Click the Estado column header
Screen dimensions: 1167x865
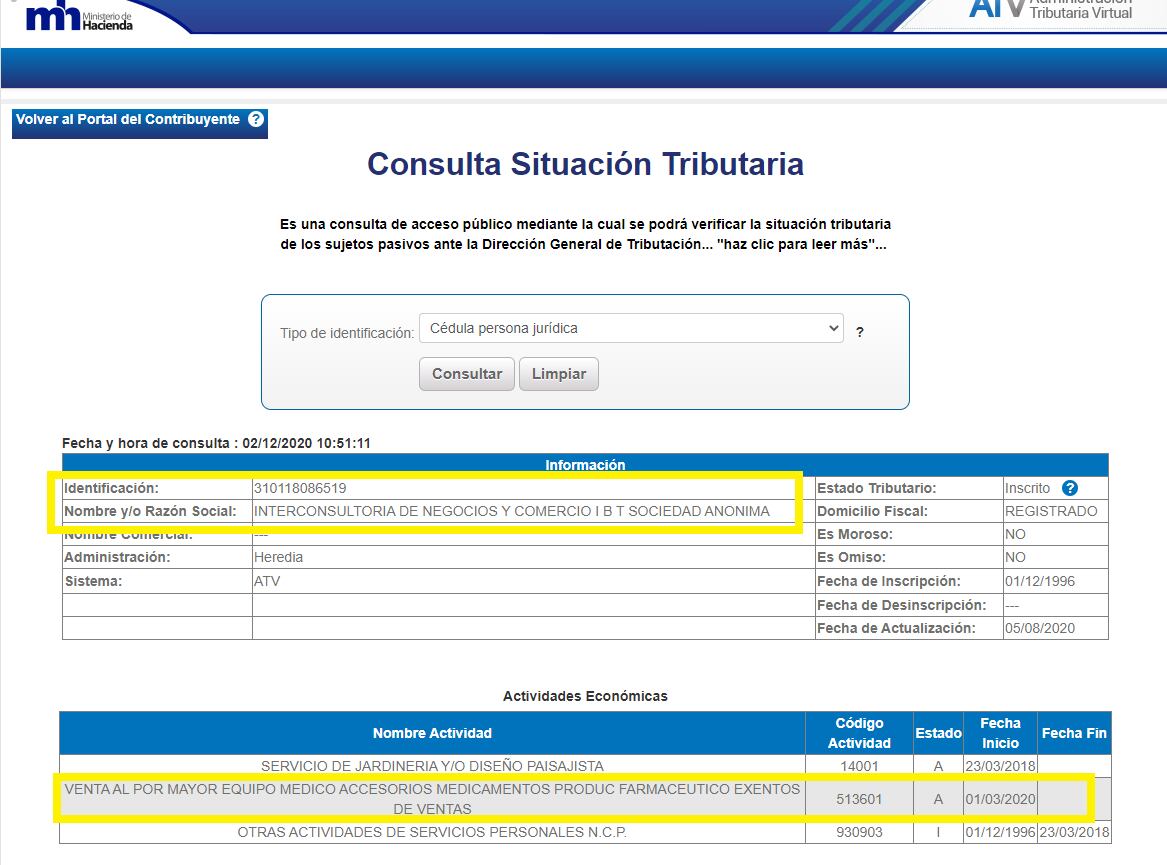click(938, 733)
